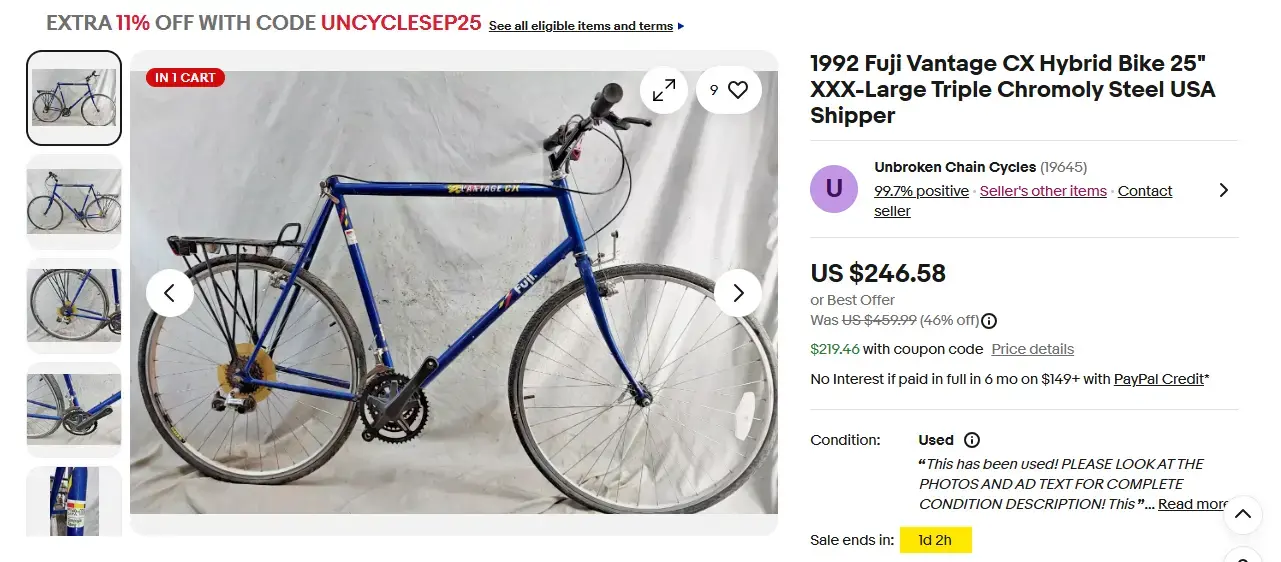Select the frame sticker thumbnail
Viewport: 1281px width, 562px height.
pyautogui.click(x=74, y=502)
